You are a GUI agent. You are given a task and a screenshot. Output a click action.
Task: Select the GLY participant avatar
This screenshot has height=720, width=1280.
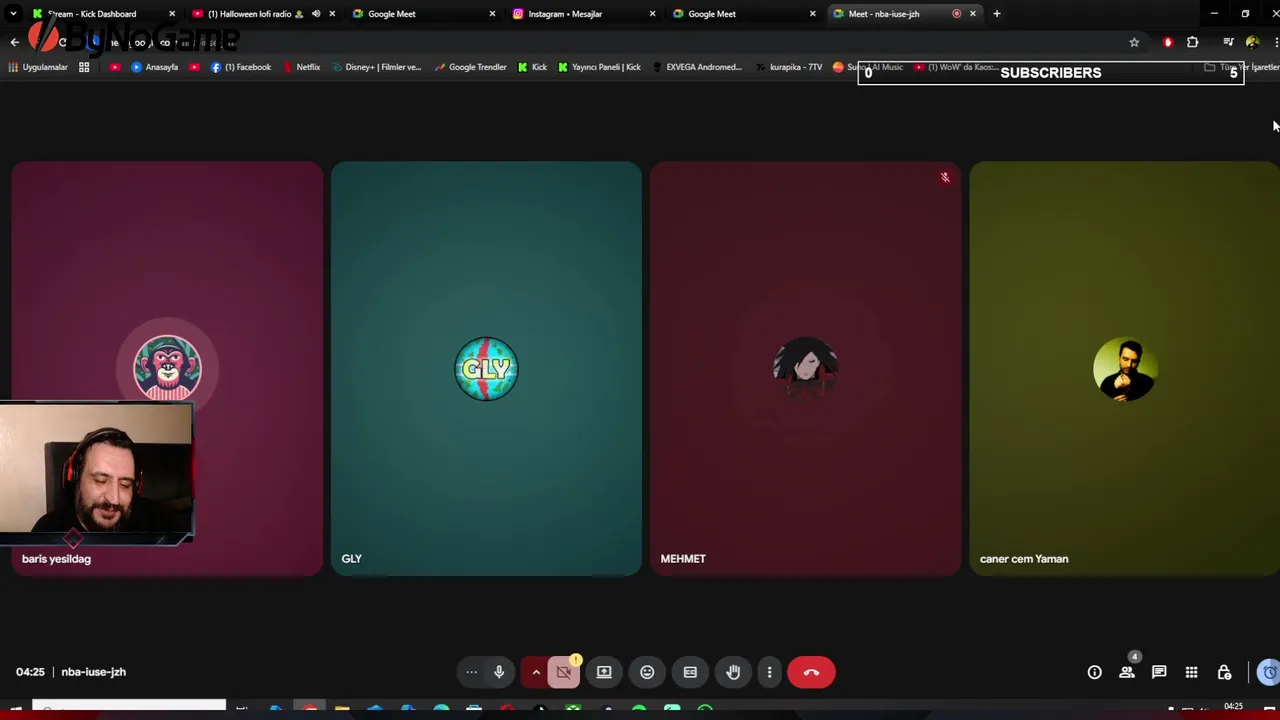[486, 369]
